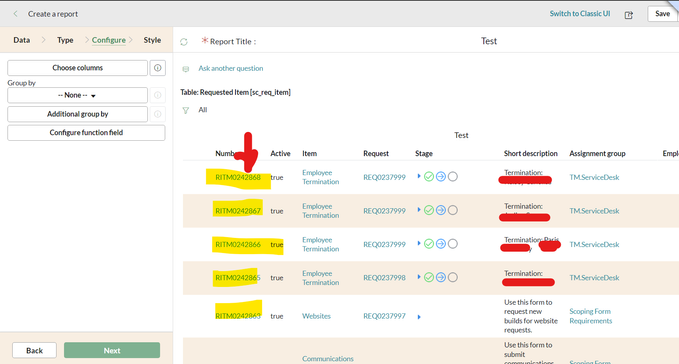Switch to the Type step tab
This screenshot has width=679, height=364.
pyautogui.click(x=65, y=40)
